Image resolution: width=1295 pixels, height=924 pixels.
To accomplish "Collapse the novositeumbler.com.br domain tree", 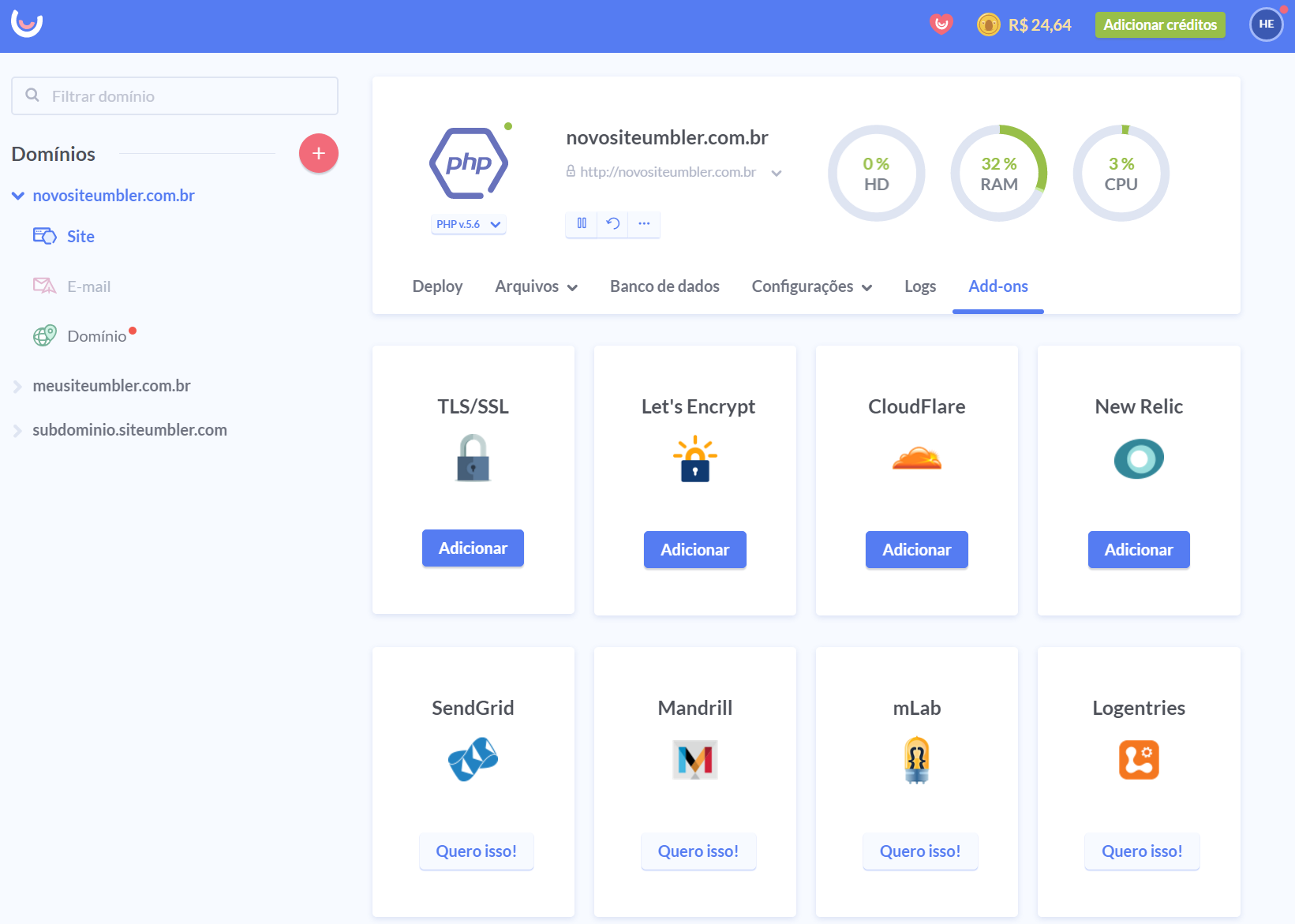I will 17,196.
